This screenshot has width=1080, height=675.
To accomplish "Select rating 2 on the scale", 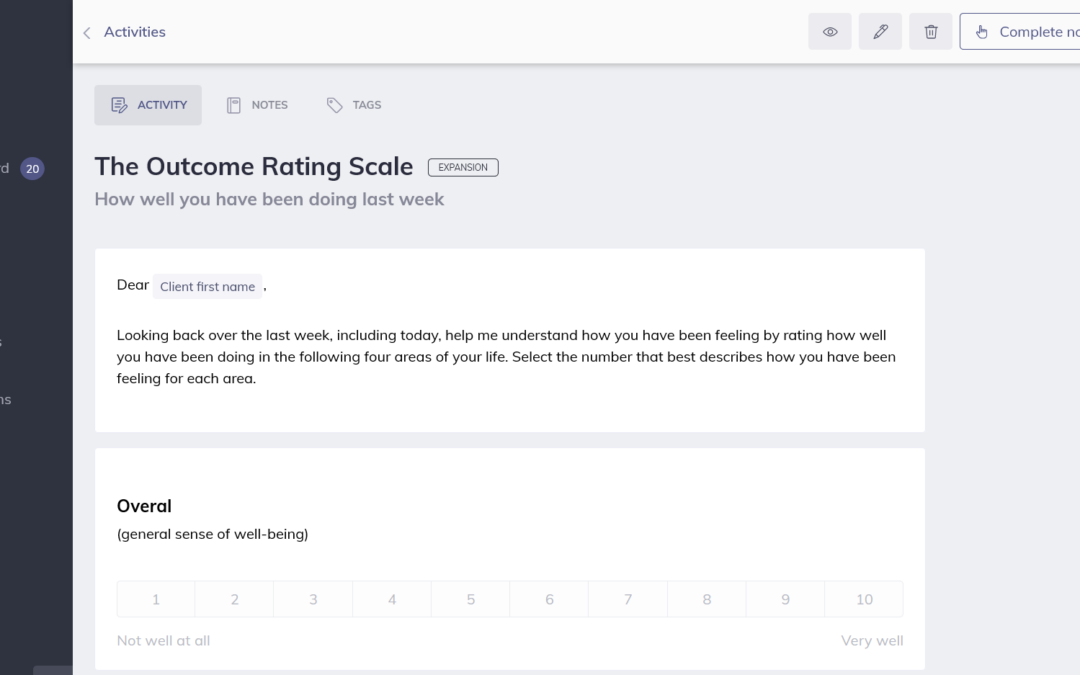I will click(x=235, y=599).
